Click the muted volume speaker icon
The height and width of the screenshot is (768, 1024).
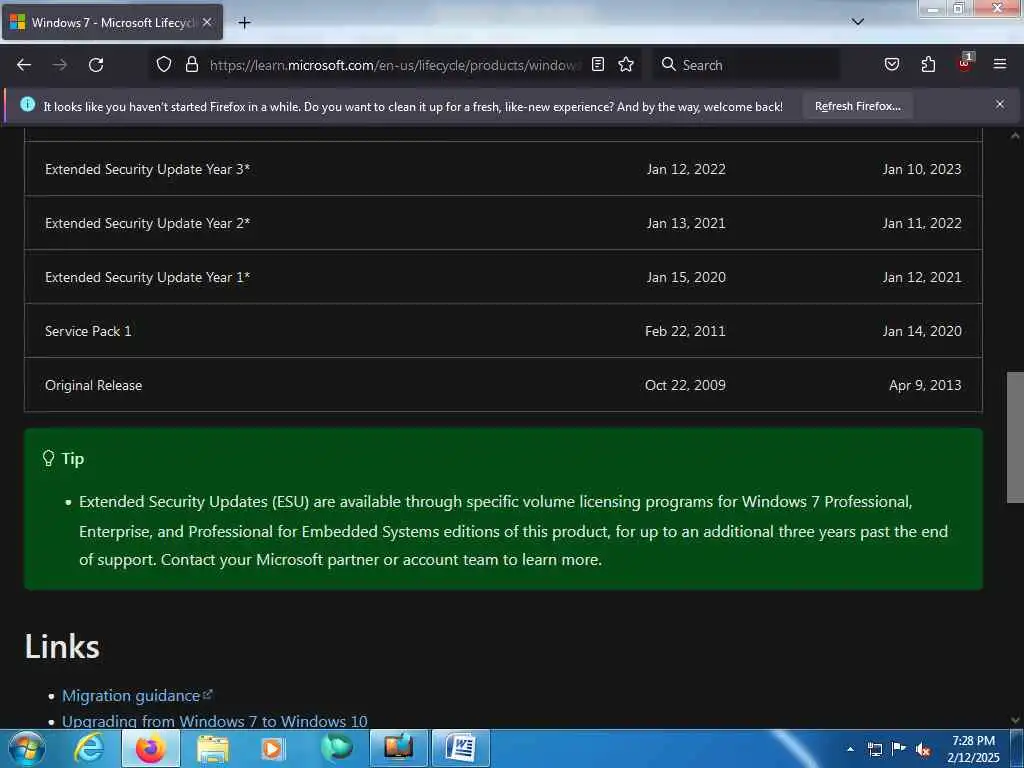(x=923, y=750)
